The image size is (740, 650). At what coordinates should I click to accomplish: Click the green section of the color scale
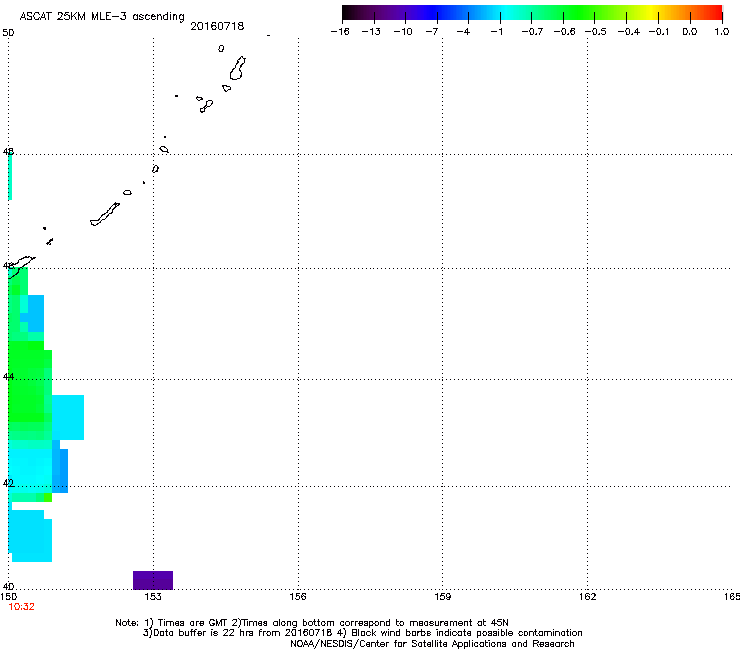[580, 13]
